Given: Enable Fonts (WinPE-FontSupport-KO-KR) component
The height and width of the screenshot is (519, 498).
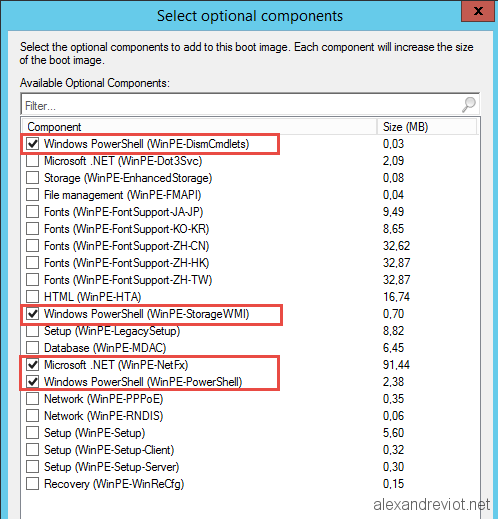Looking at the screenshot, I should pyautogui.click(x=33, y=229).
